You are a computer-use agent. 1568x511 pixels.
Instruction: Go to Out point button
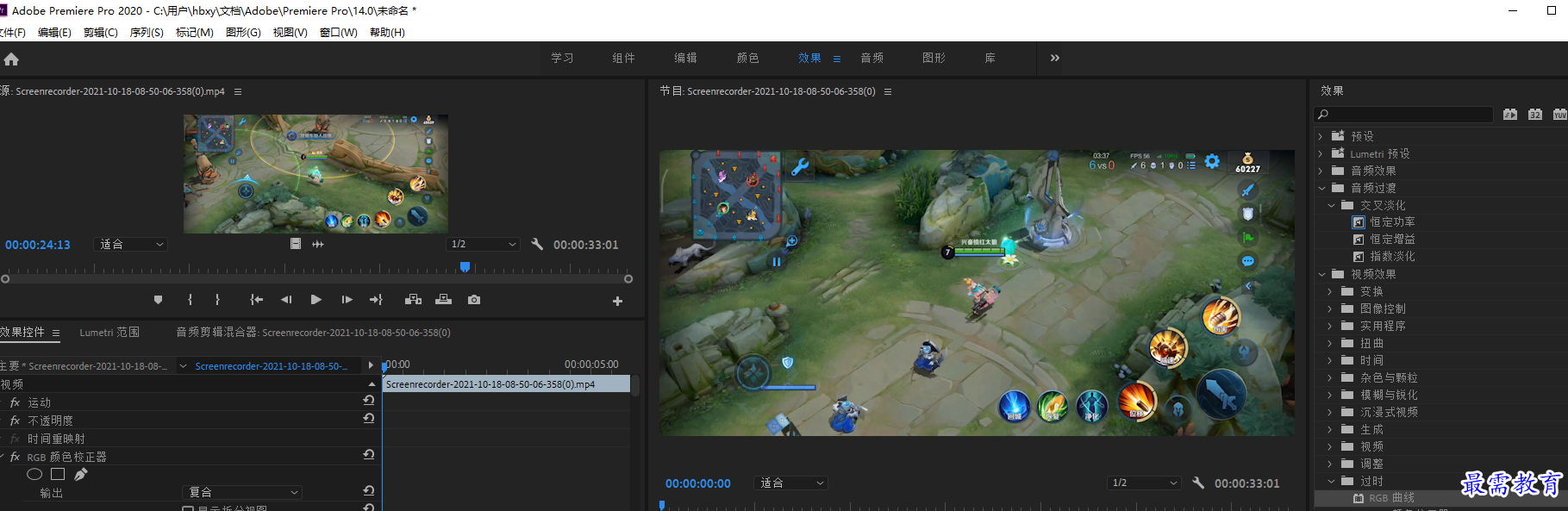[376, 300]
